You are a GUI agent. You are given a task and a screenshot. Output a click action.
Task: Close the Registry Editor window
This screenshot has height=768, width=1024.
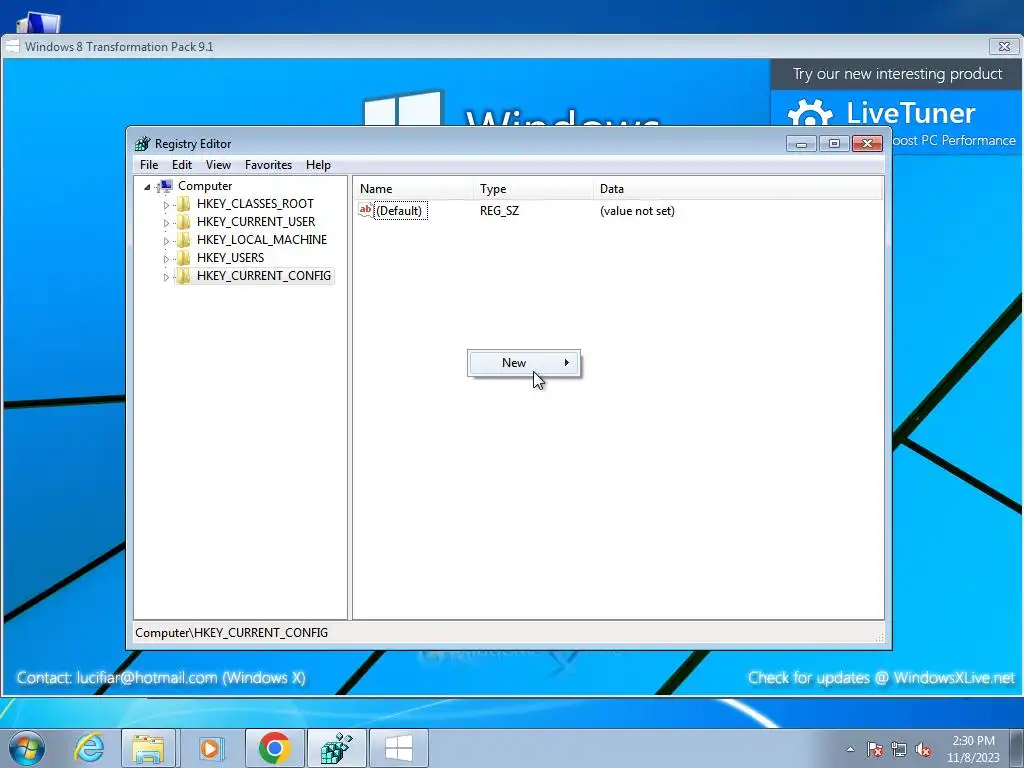point(867,143)
